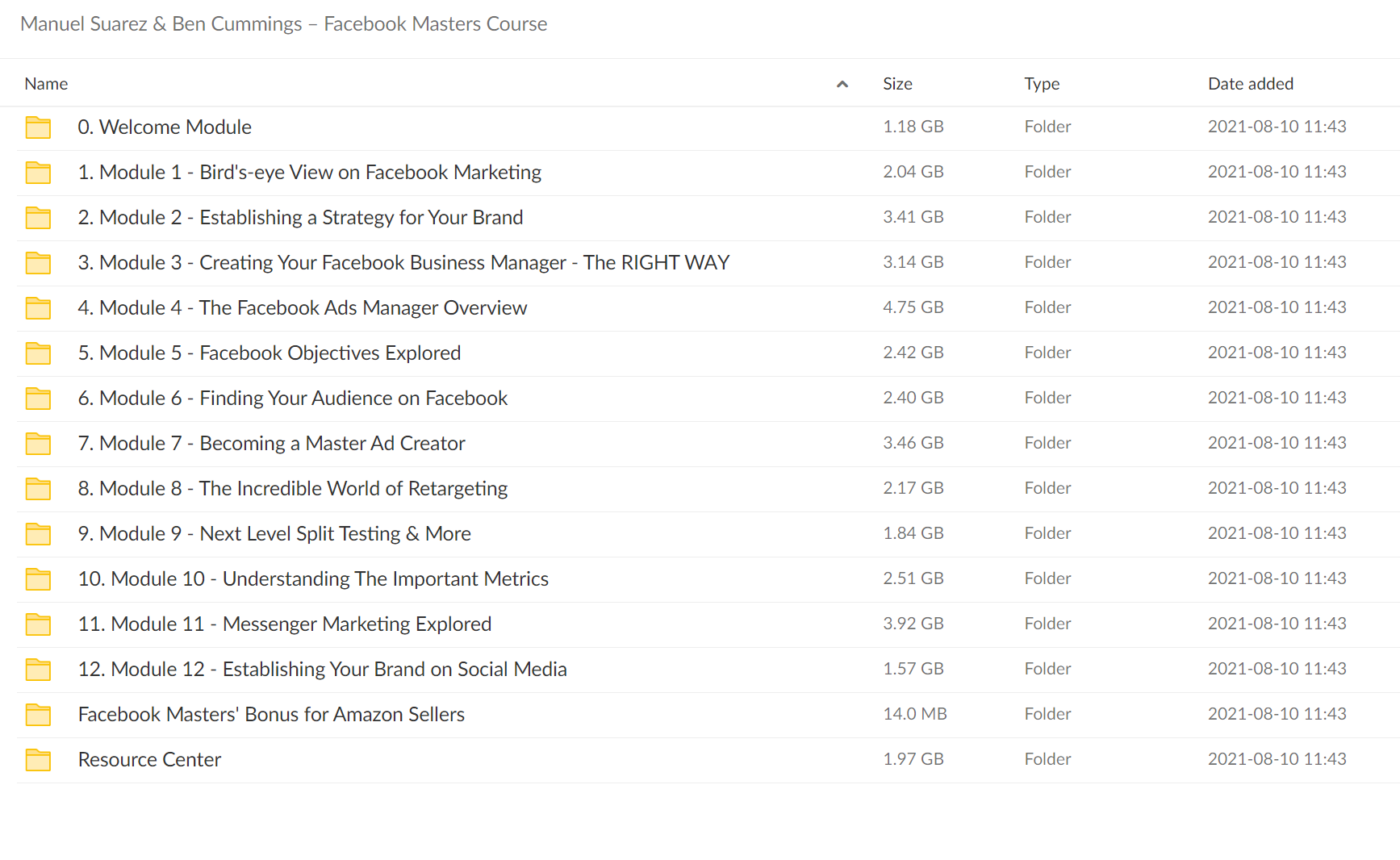Open Module 2 - Establishing a Strategy for Your Brand
The image size is (1400, 860).
click(x=300, y=218)
